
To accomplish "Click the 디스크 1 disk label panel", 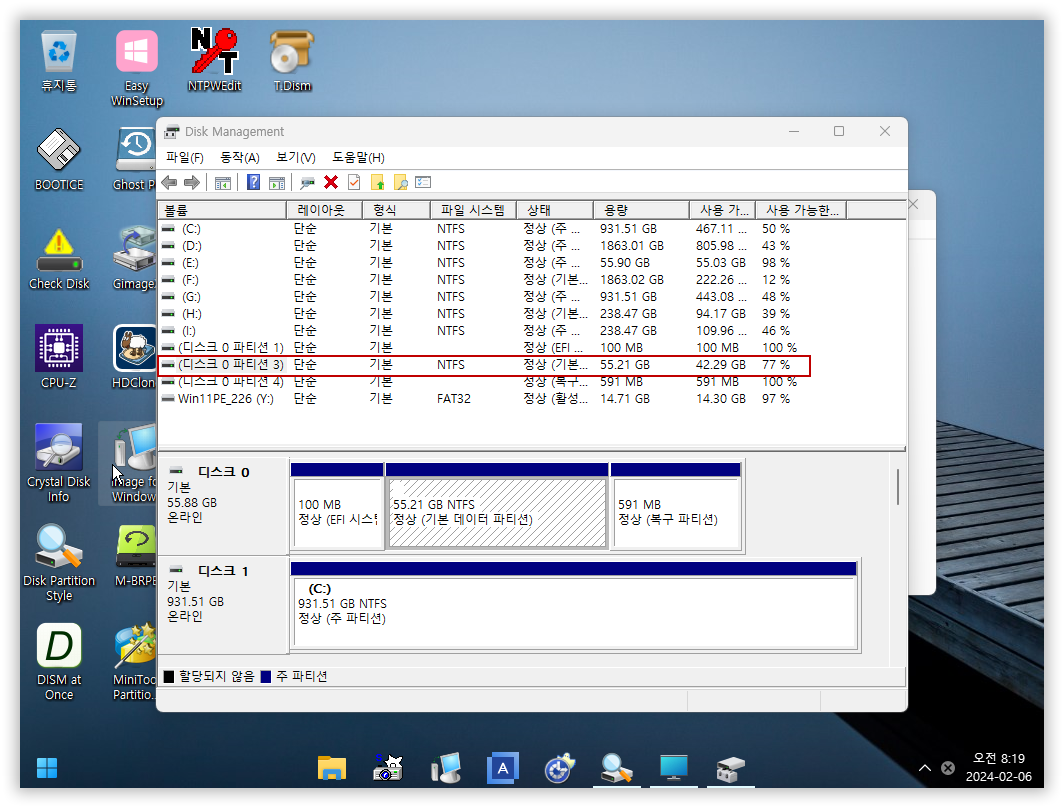I will point(223,605).
